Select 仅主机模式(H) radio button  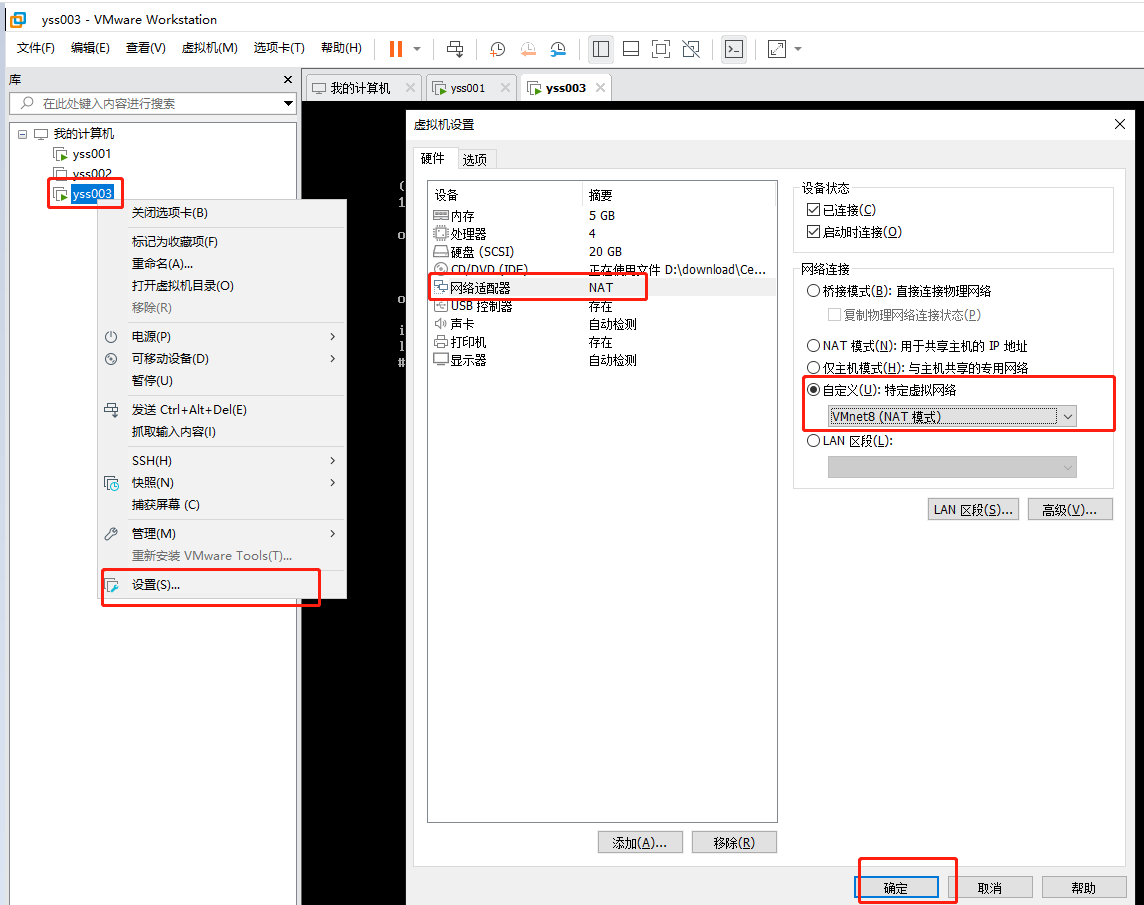click(x=813, y=368)
